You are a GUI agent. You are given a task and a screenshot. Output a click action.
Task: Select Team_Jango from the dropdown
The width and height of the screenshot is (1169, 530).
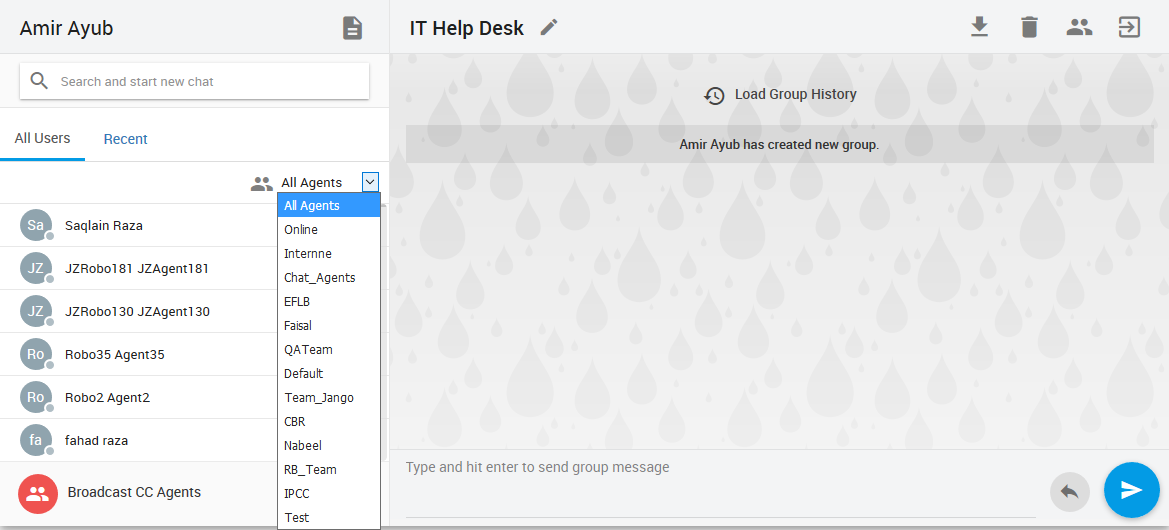point(318,398)
